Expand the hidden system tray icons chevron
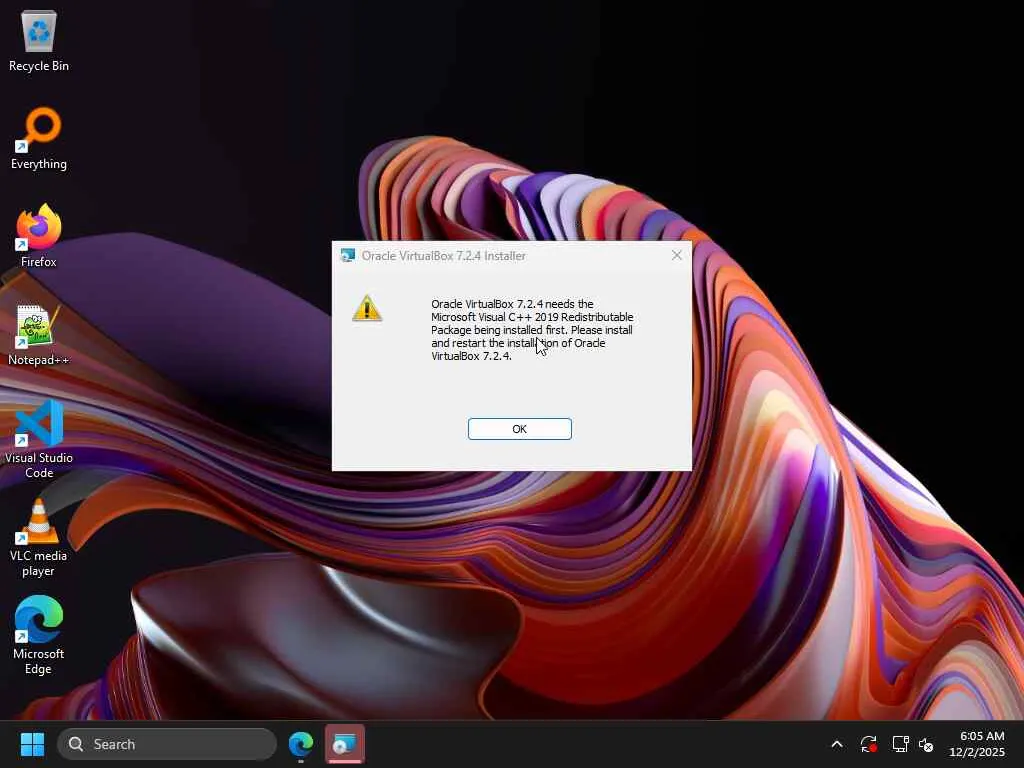1024x768 pixels. coord(837,744)
